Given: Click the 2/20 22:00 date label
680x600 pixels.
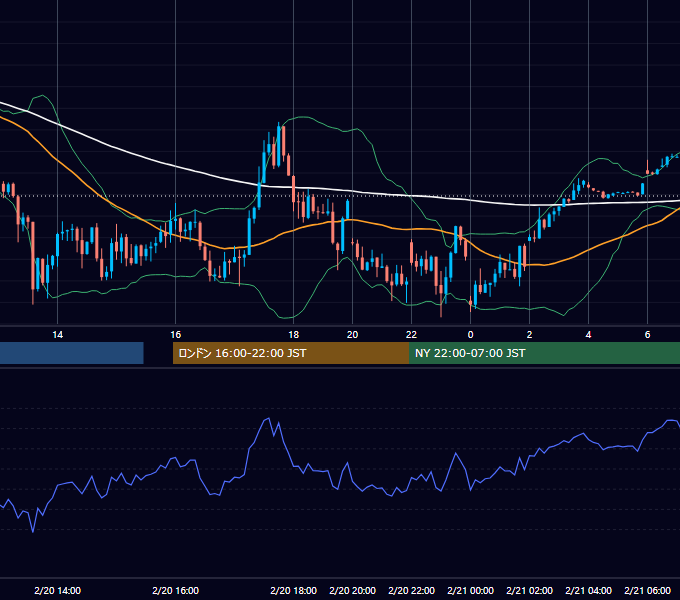Looking at the screenshot, I should pyautogui.click(x=411, y=590).
